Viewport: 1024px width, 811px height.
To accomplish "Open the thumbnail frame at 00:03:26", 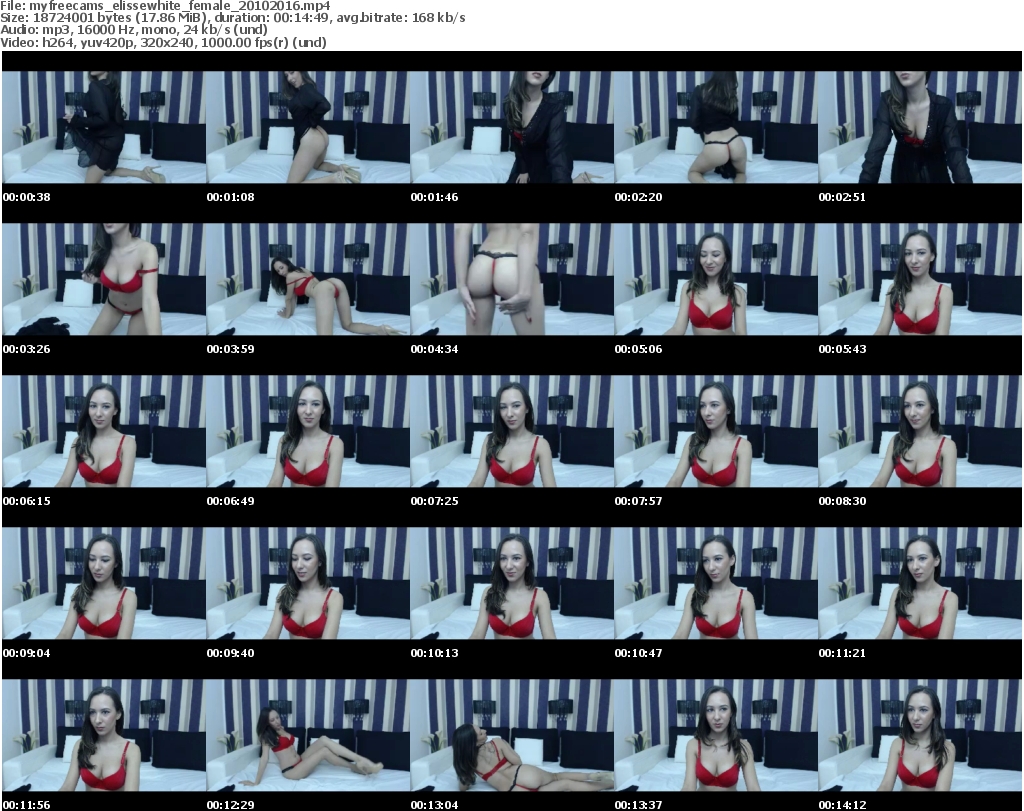I will pos(104,279).
